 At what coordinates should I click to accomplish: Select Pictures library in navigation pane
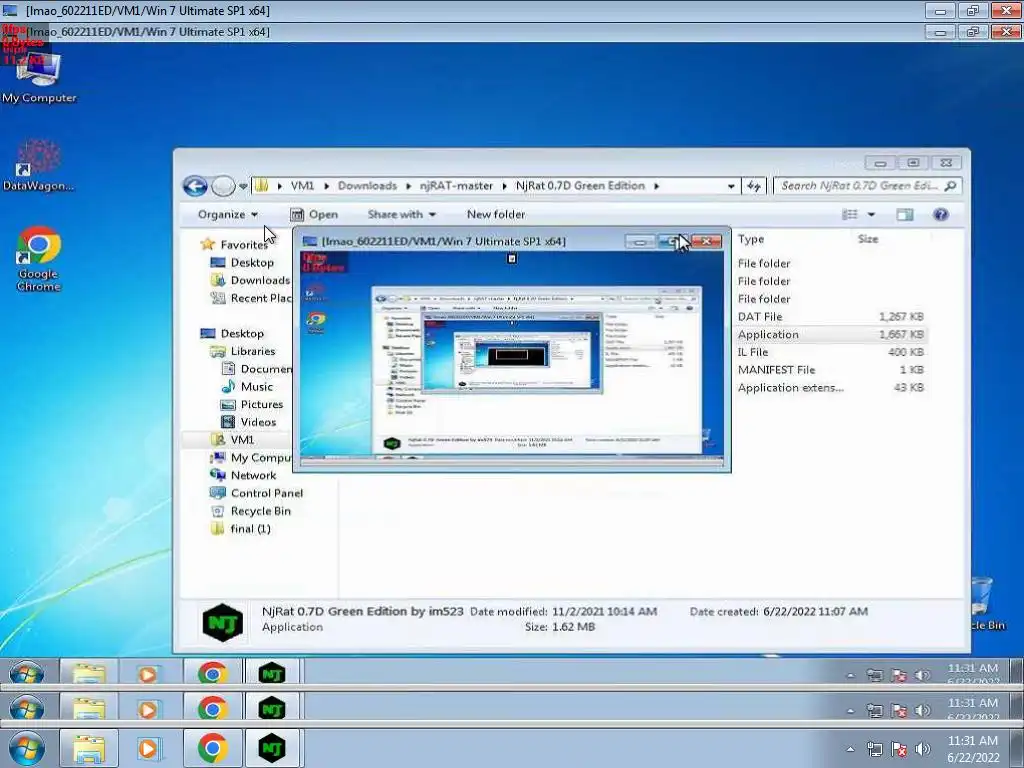[x=252, y=404]
